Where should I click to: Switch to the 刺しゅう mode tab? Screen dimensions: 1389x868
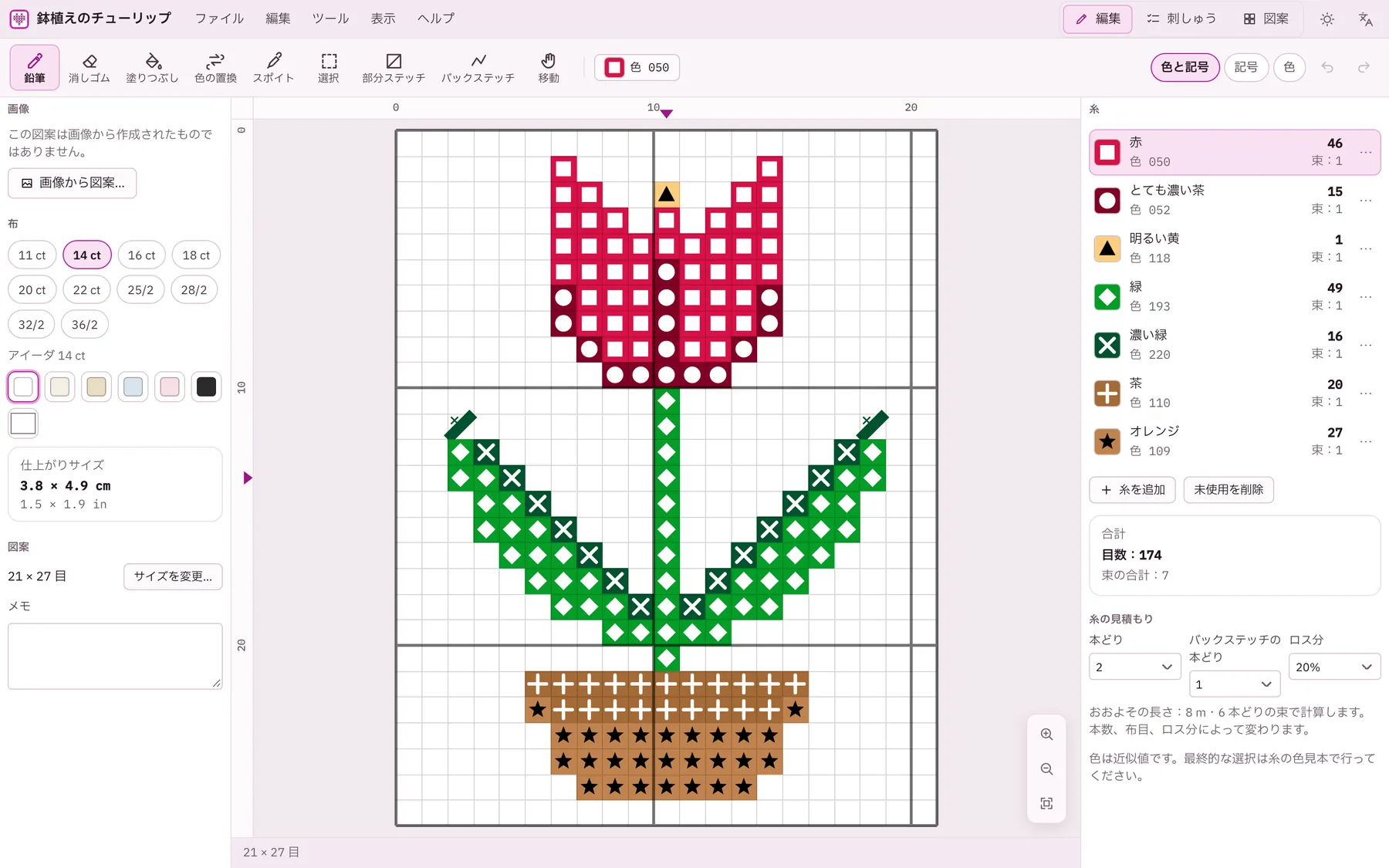(x=1182, y=19)
